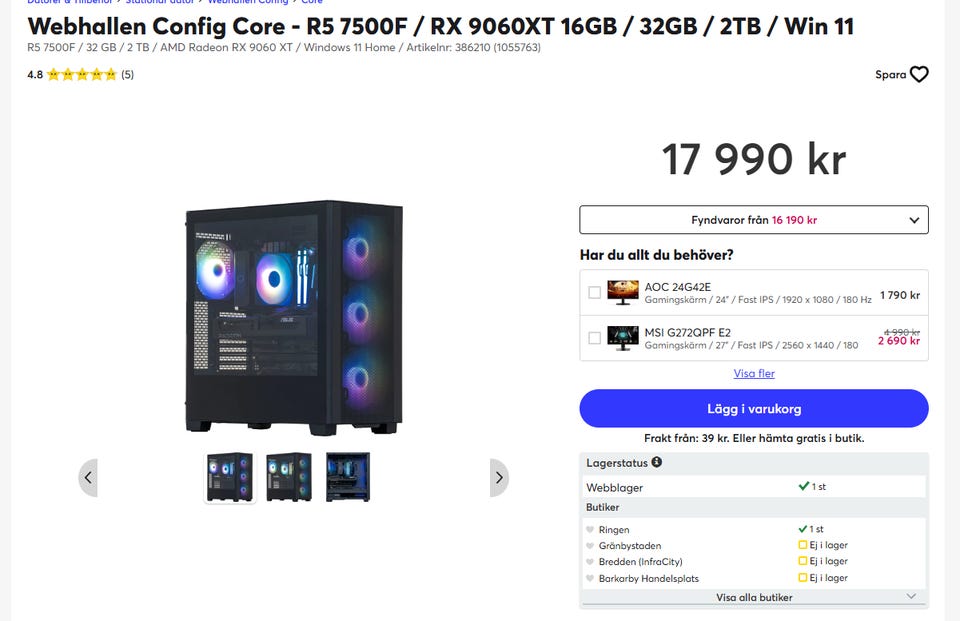The height and width of the screenshot is (621, 960).
Task: Favorite the Ringen store heart
Action: coord(590,529)
